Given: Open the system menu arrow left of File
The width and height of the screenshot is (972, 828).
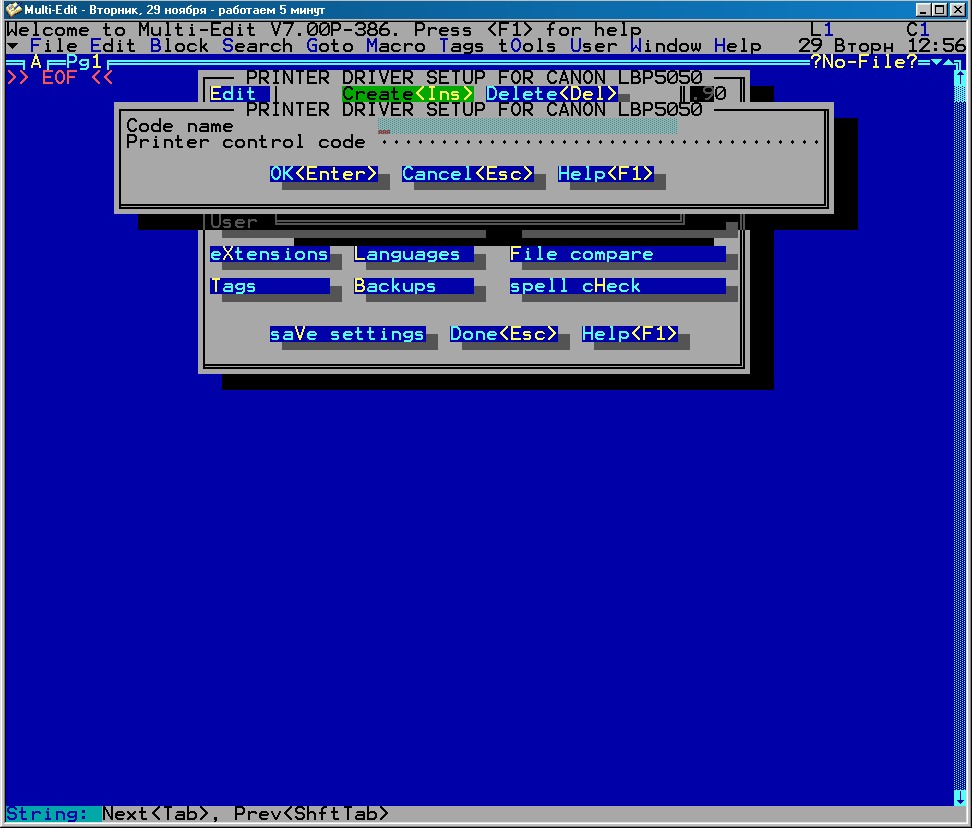Looking at the screenshot, I should point(12,46).
